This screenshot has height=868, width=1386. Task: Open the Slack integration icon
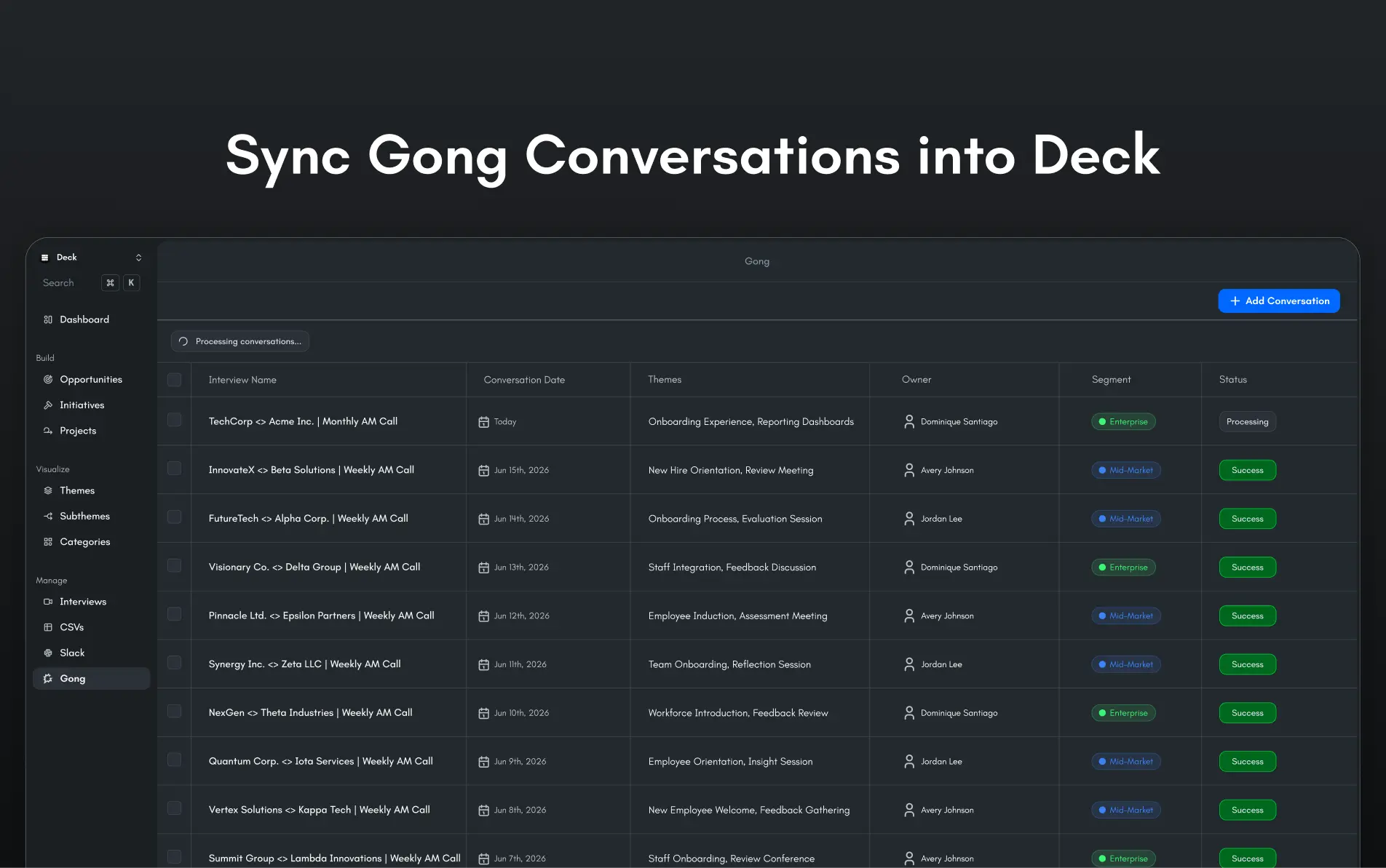click(x=48, y=653)
